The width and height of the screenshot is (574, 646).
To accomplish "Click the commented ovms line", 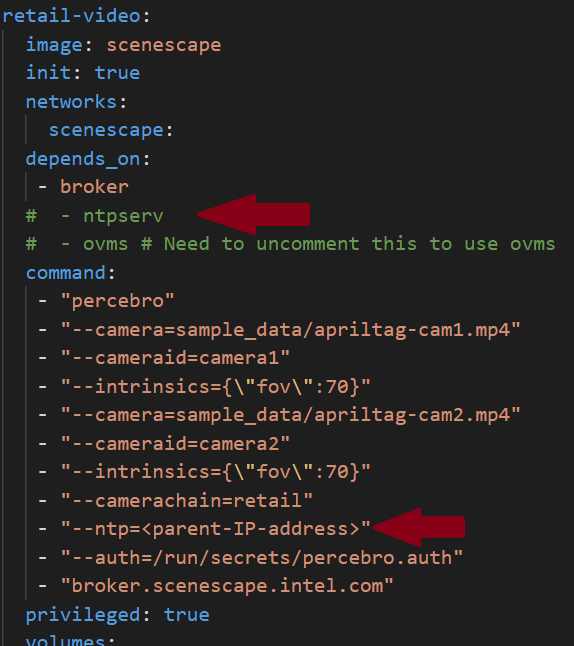I will pos(291,244).
